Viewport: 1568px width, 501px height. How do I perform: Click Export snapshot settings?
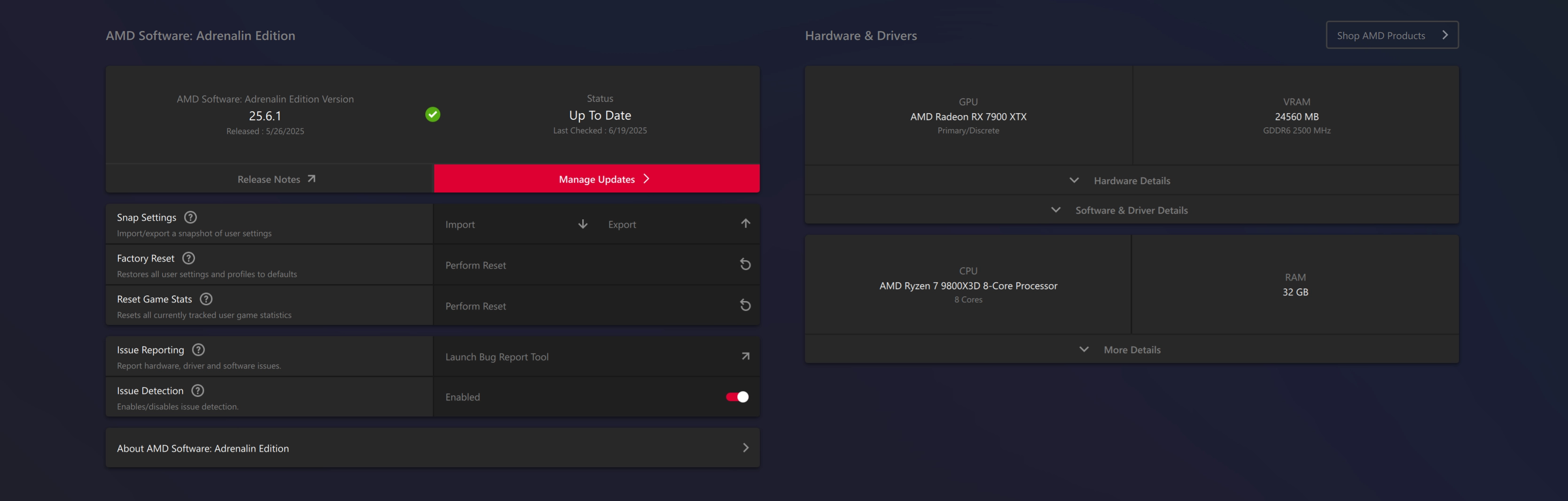pyautogui.click(x=678, y=224)
